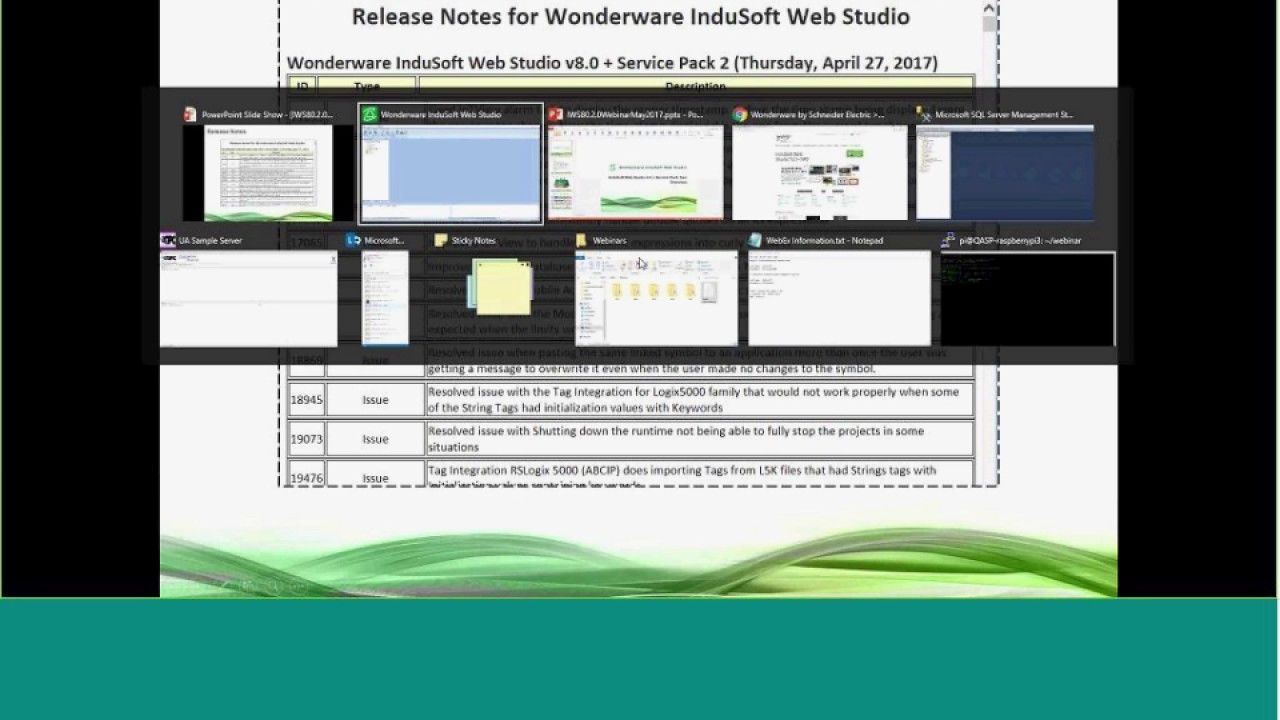
Task: Click the Sticky Notes app icon
Action: pyautogui.click(x=441, y=240)
